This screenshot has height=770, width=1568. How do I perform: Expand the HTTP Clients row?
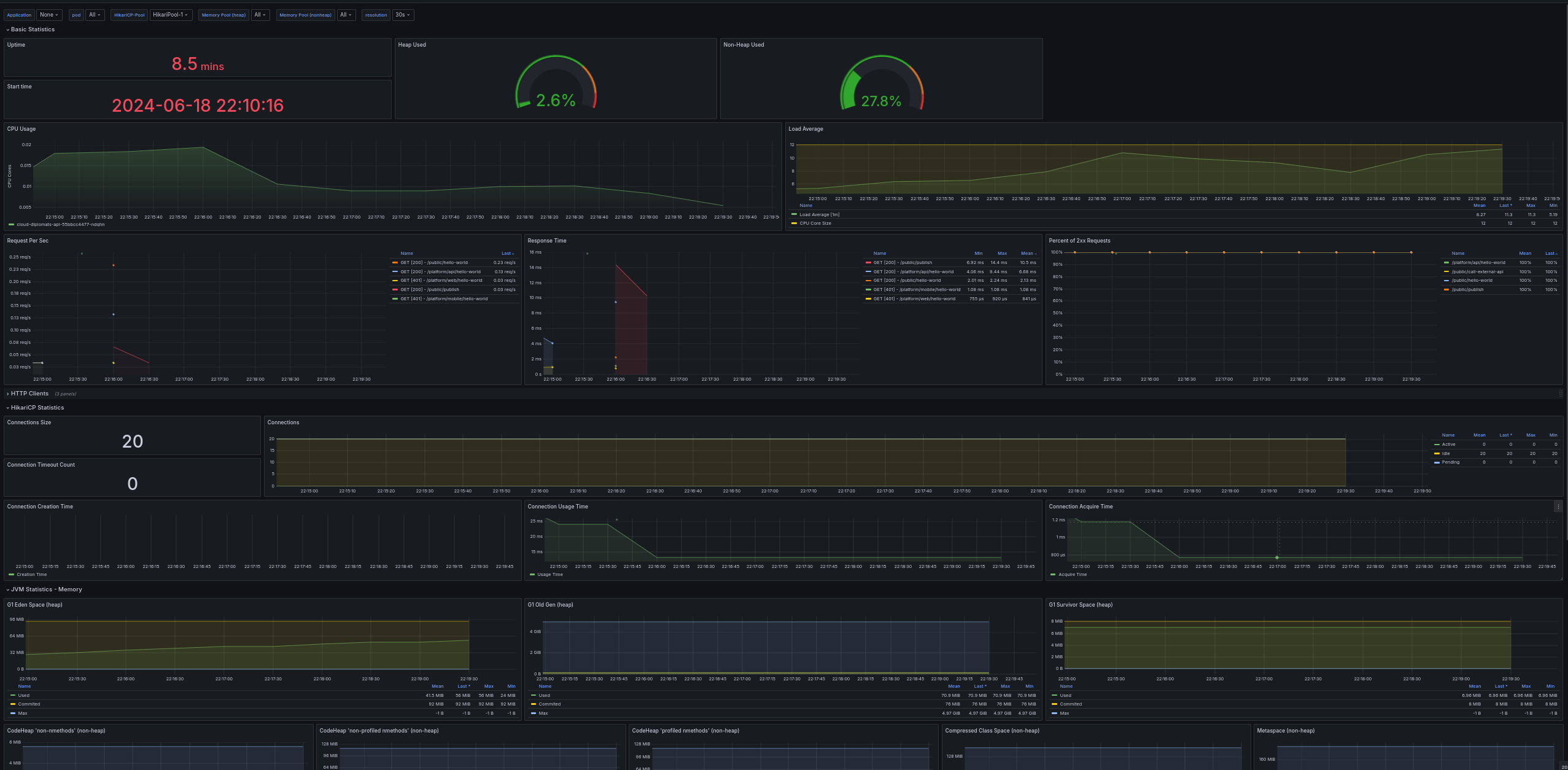click(x=29, y=394)
